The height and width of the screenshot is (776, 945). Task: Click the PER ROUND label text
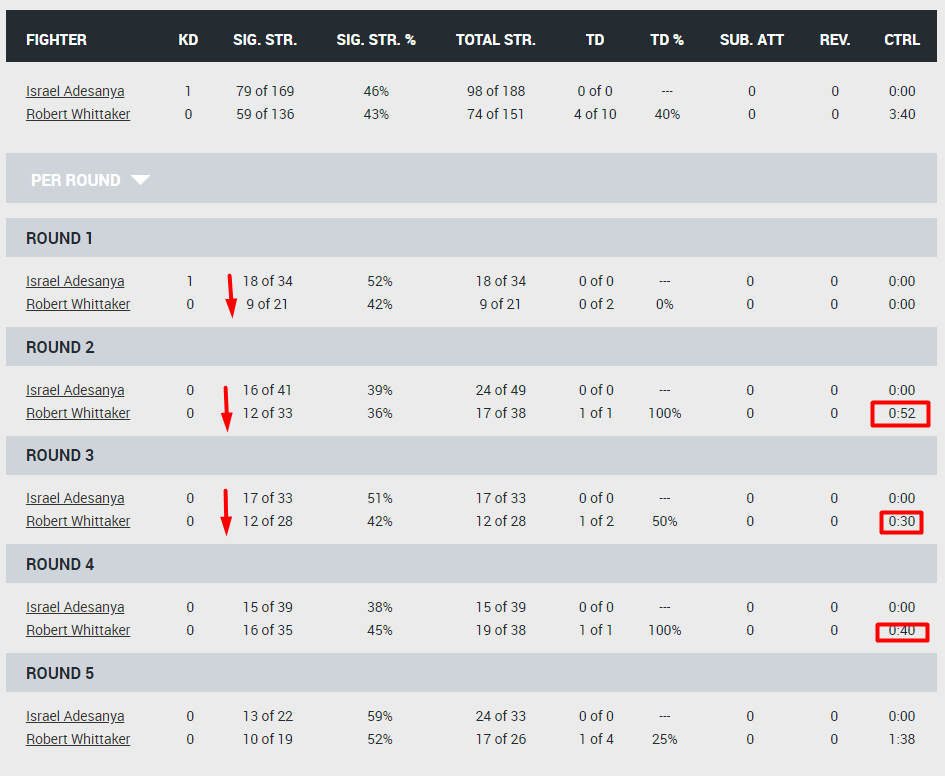click(x=76, y=180)
